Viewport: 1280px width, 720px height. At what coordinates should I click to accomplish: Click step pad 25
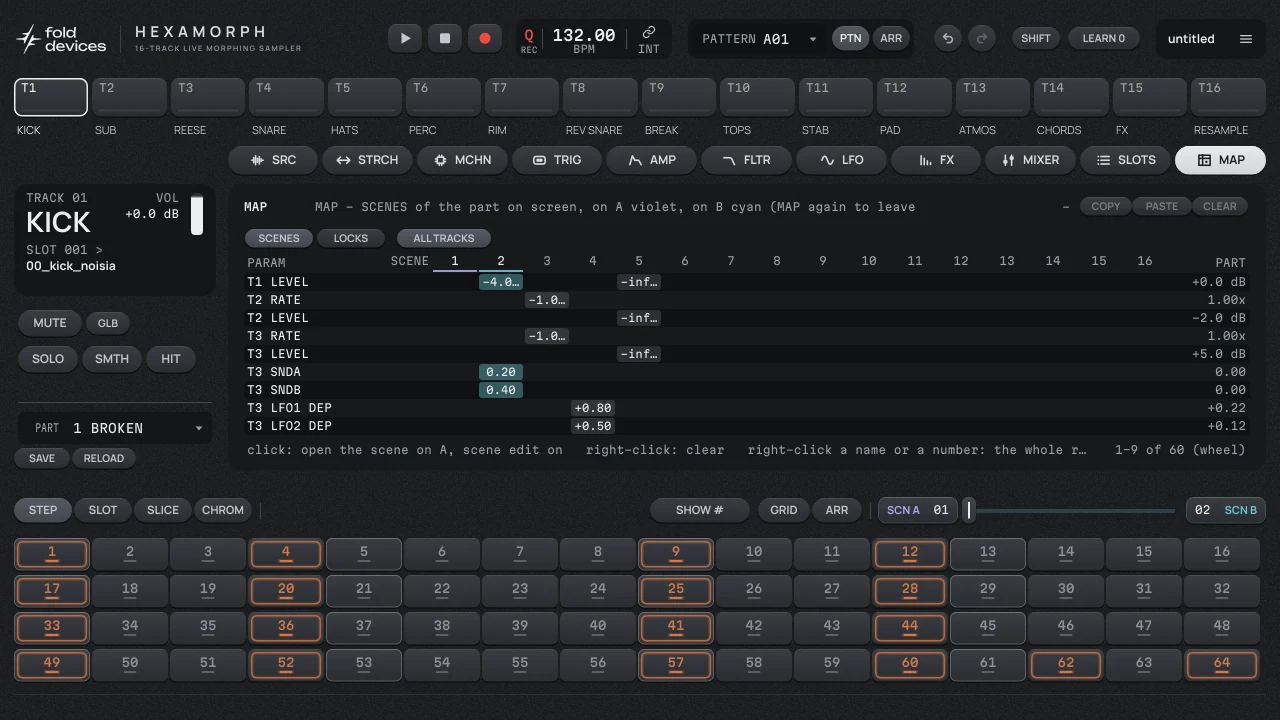676,589
